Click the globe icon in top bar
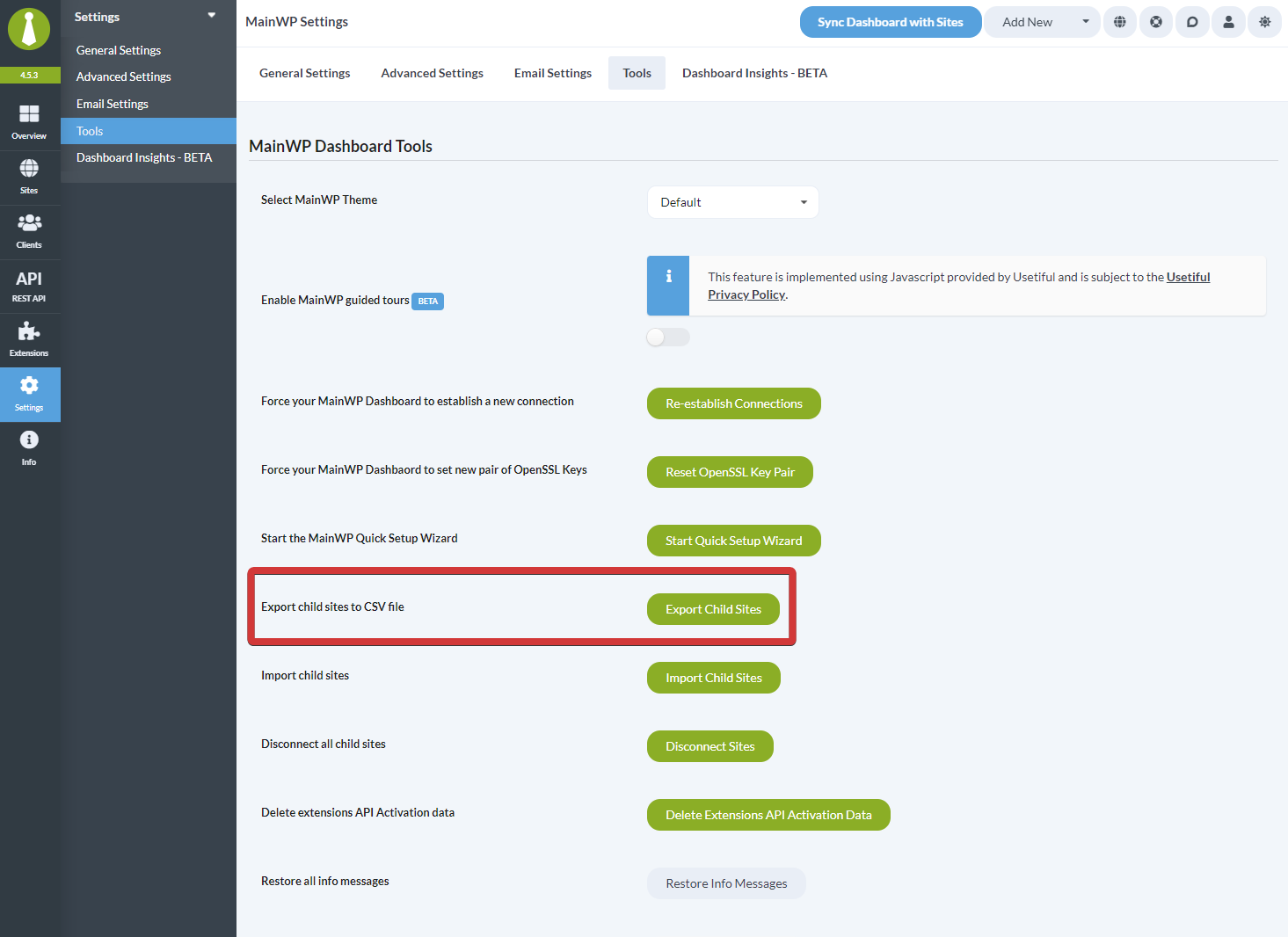This screenshot has height=937, width=1288. (1119, 22)
